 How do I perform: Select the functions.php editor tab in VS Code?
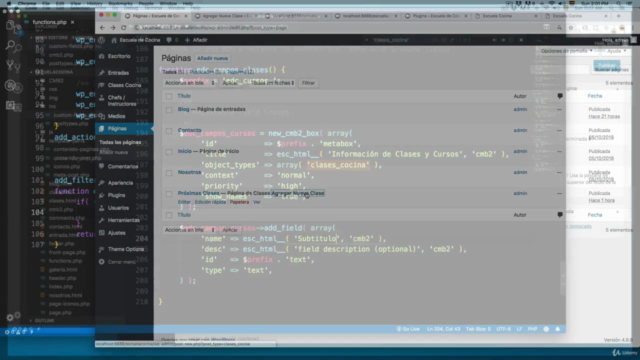(x=49, y=22)
